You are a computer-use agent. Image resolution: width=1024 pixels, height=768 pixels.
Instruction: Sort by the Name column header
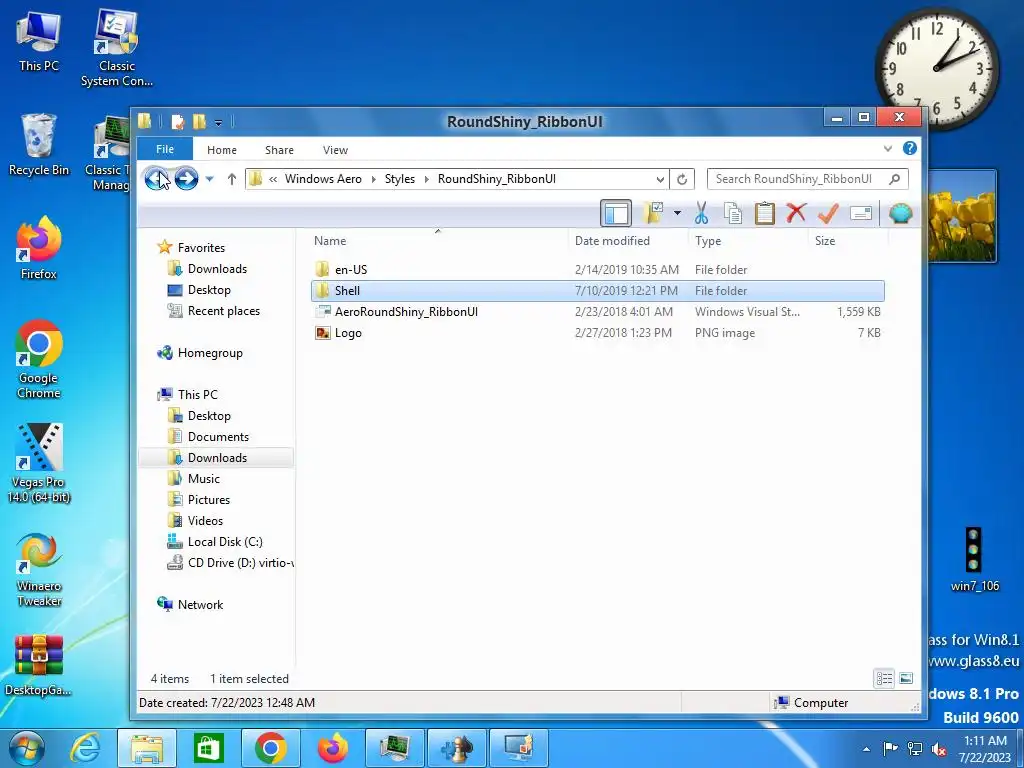(x=440, y=241)
